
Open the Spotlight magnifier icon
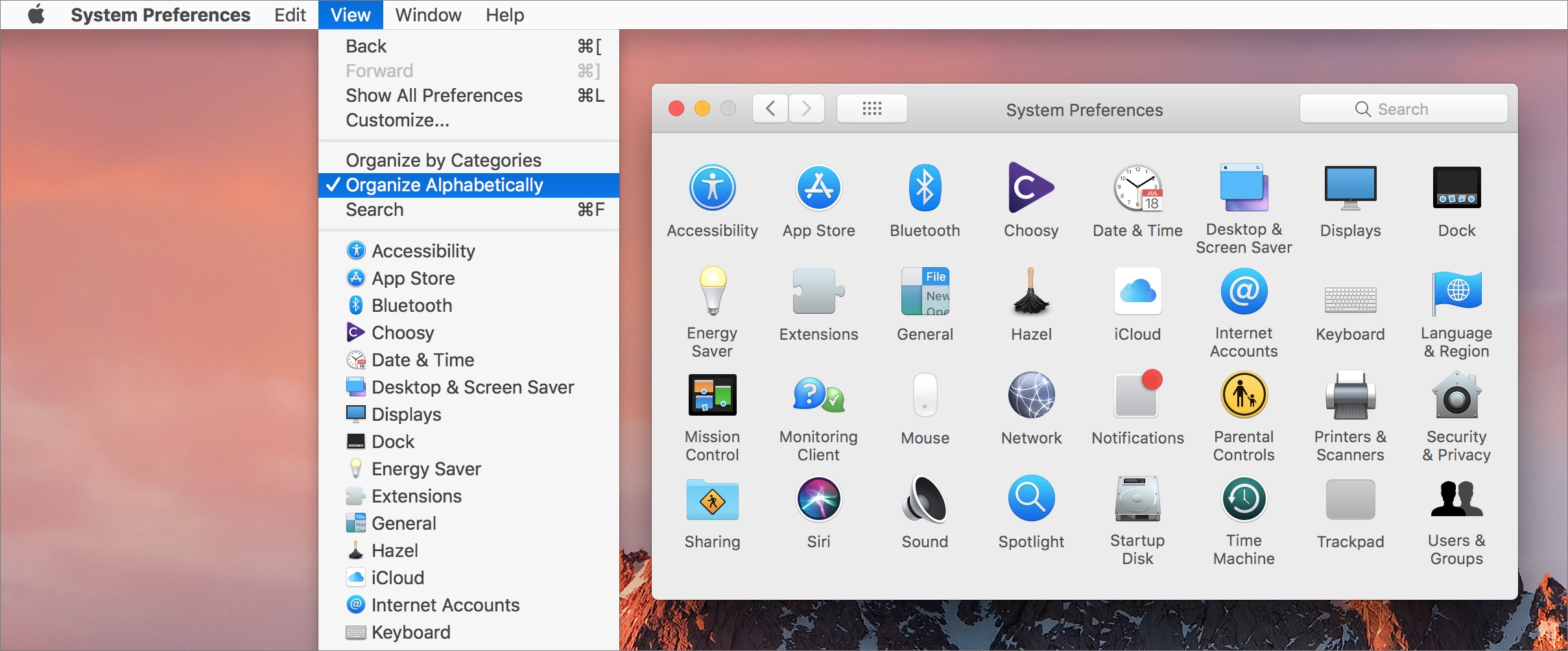coord(1031,499)
